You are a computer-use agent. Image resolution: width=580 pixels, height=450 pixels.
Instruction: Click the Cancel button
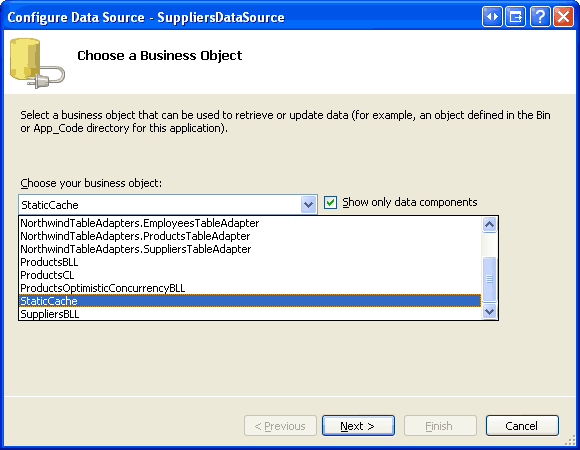point(522,426)
